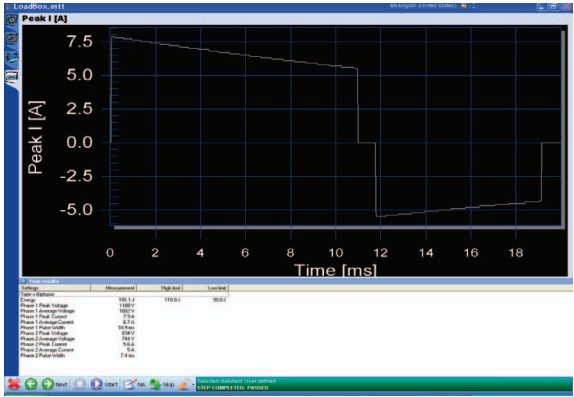This screenshot has height=397, width=574.
Task: Open the third sidebar folder icon
Action: tap(12, 57)
